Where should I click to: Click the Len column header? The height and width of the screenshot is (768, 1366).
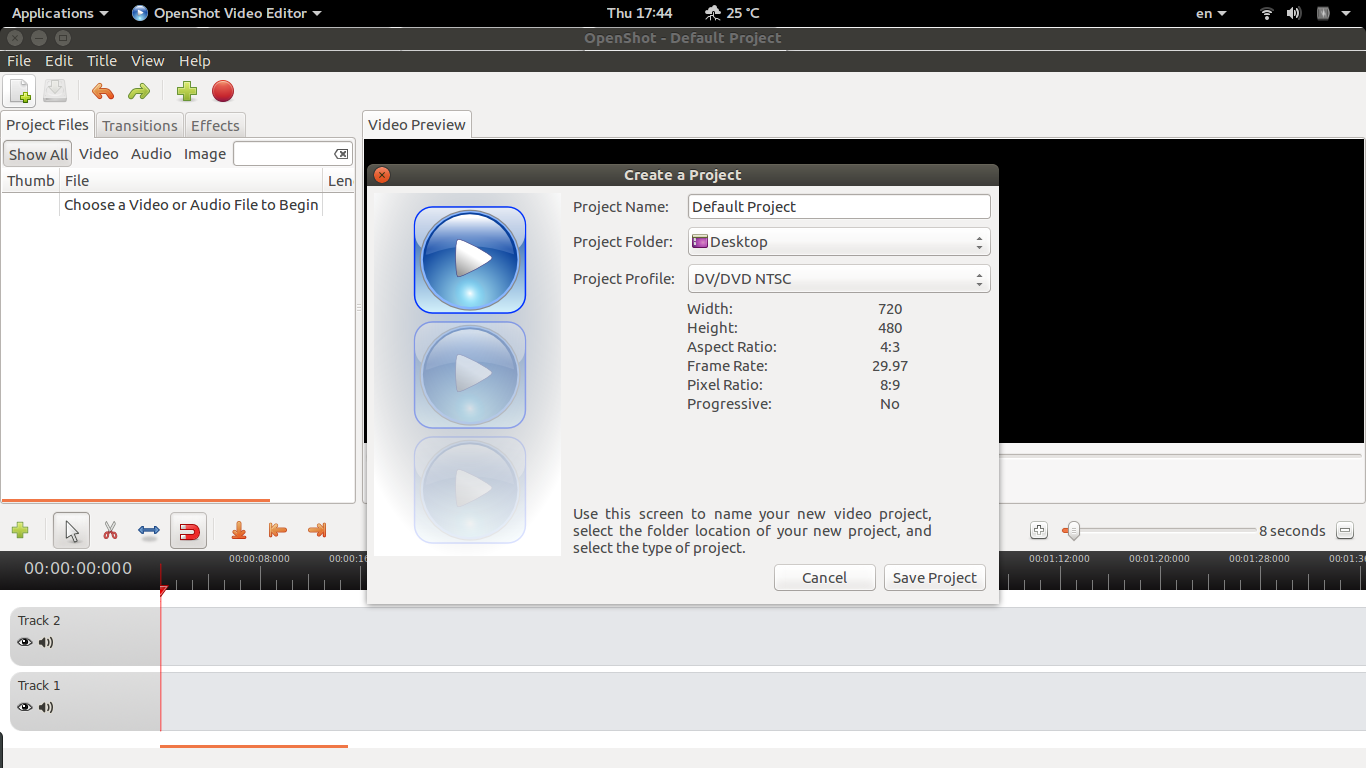pos(340,181)
